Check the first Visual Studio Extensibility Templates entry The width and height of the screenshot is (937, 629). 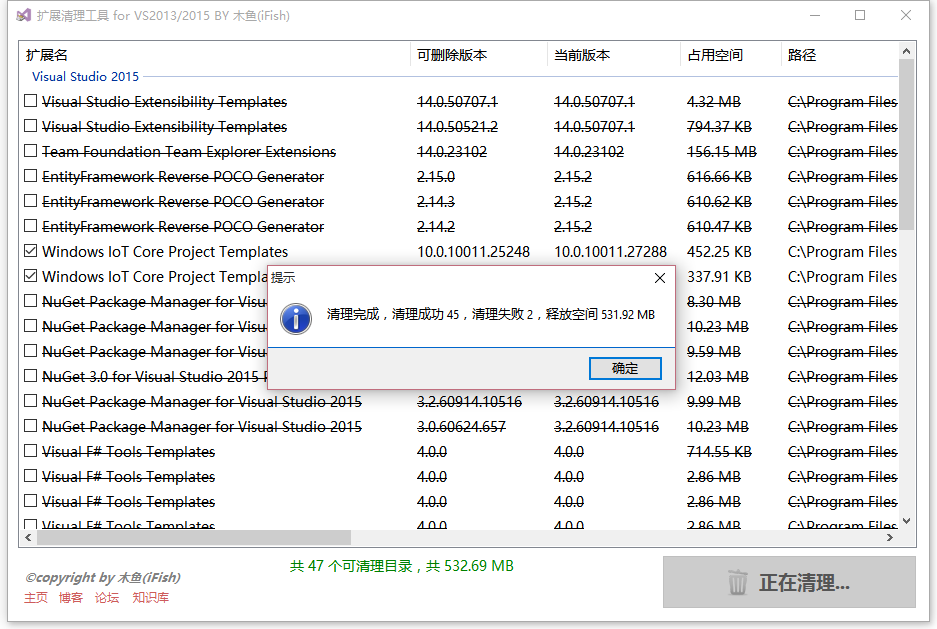click(x=30, y=101)
